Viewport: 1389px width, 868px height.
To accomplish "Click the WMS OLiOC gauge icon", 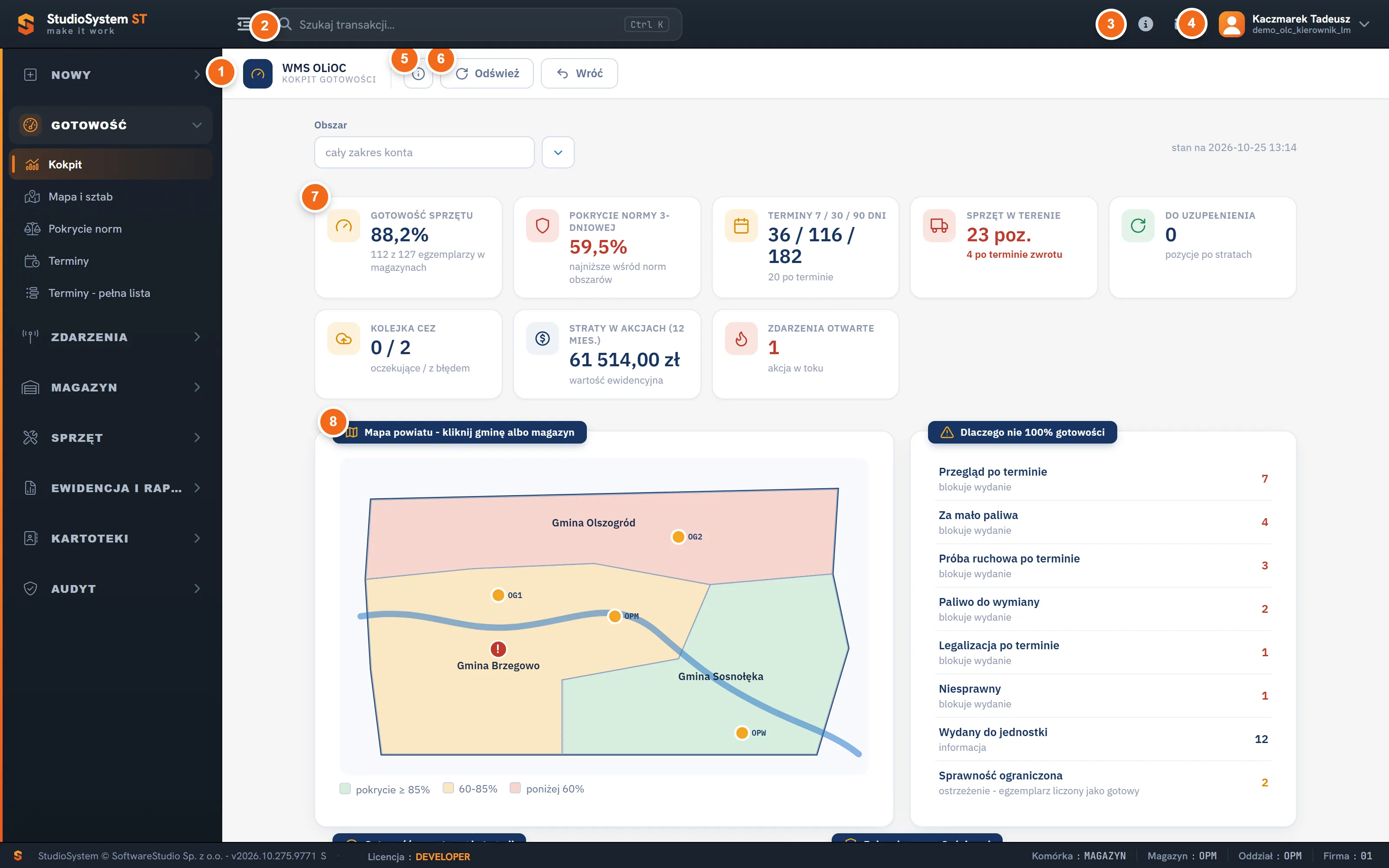I will coord(258,73).
